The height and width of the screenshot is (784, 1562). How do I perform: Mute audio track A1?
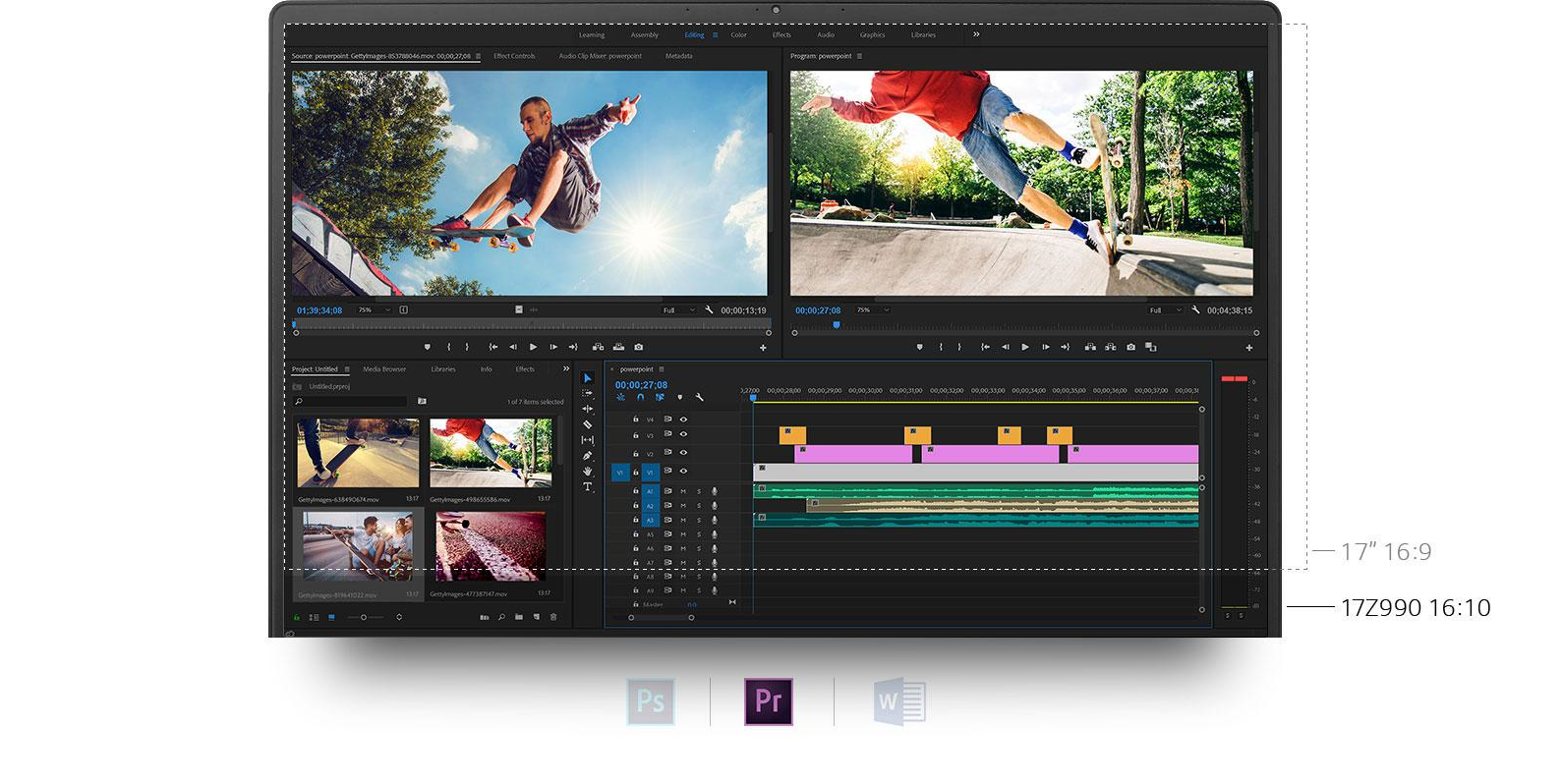683,491
